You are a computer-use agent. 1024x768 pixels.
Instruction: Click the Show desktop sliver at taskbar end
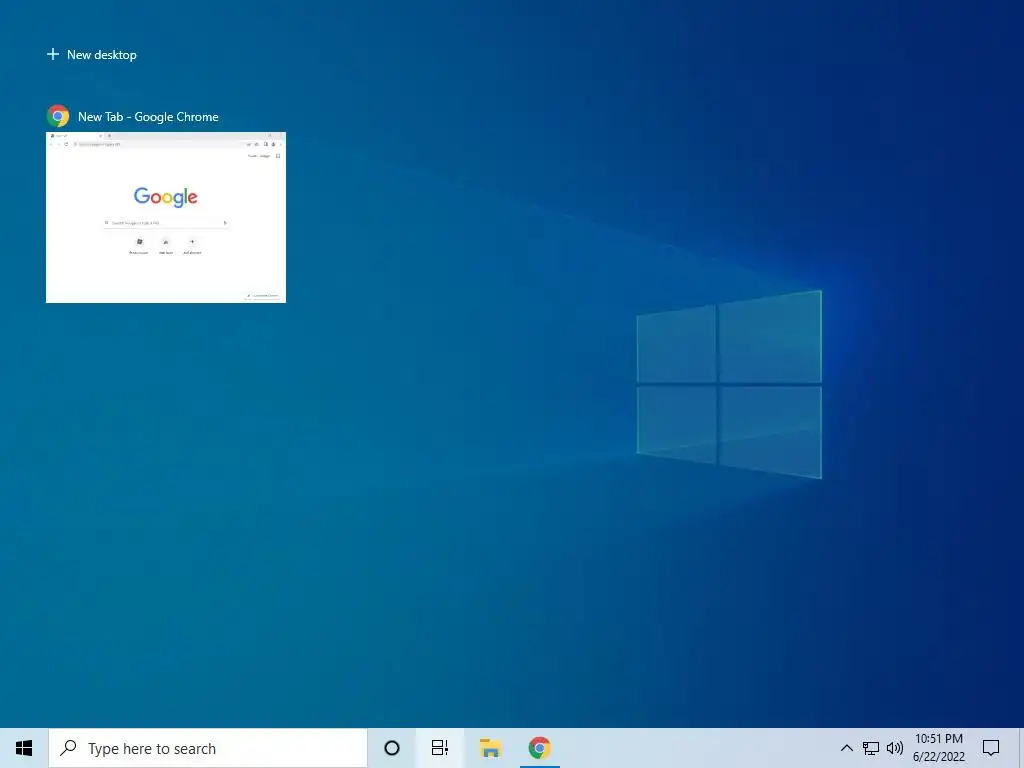1021,748
